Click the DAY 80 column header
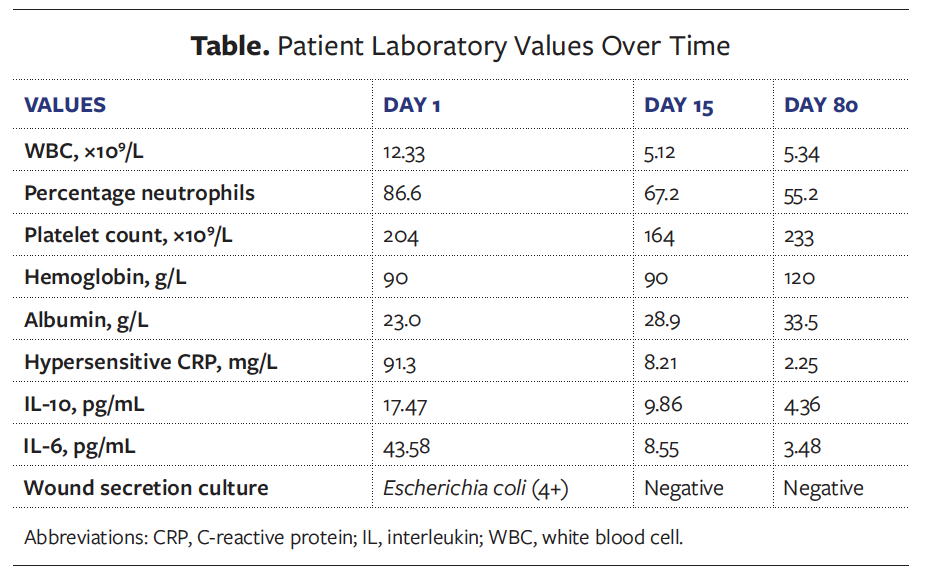930x570 pixels. (x=821, y=105)
